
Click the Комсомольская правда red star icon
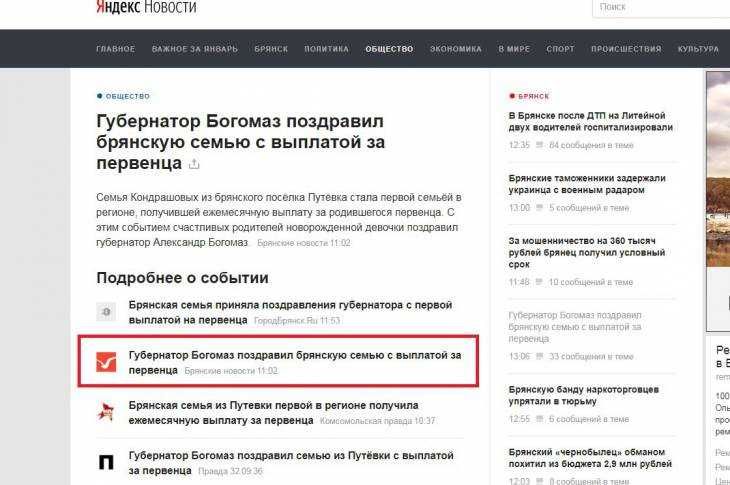point(106,412)
